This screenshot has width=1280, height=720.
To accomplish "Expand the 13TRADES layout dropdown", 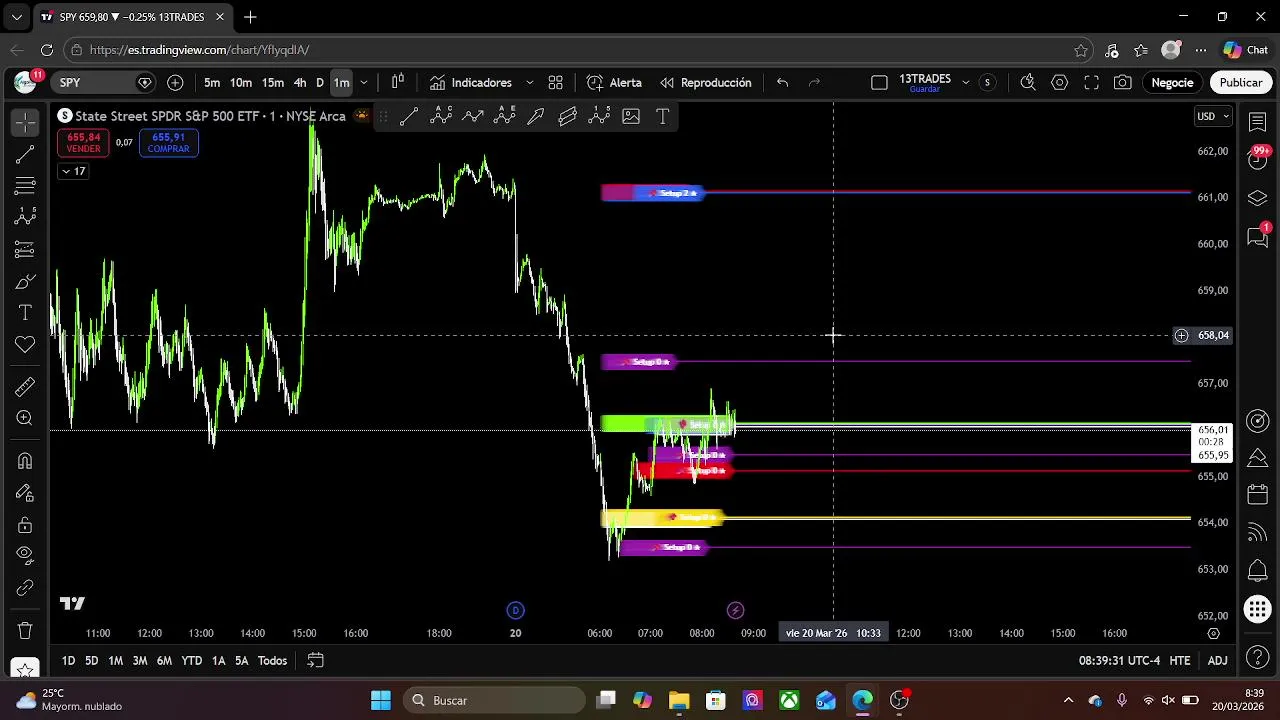I will 965,82.
